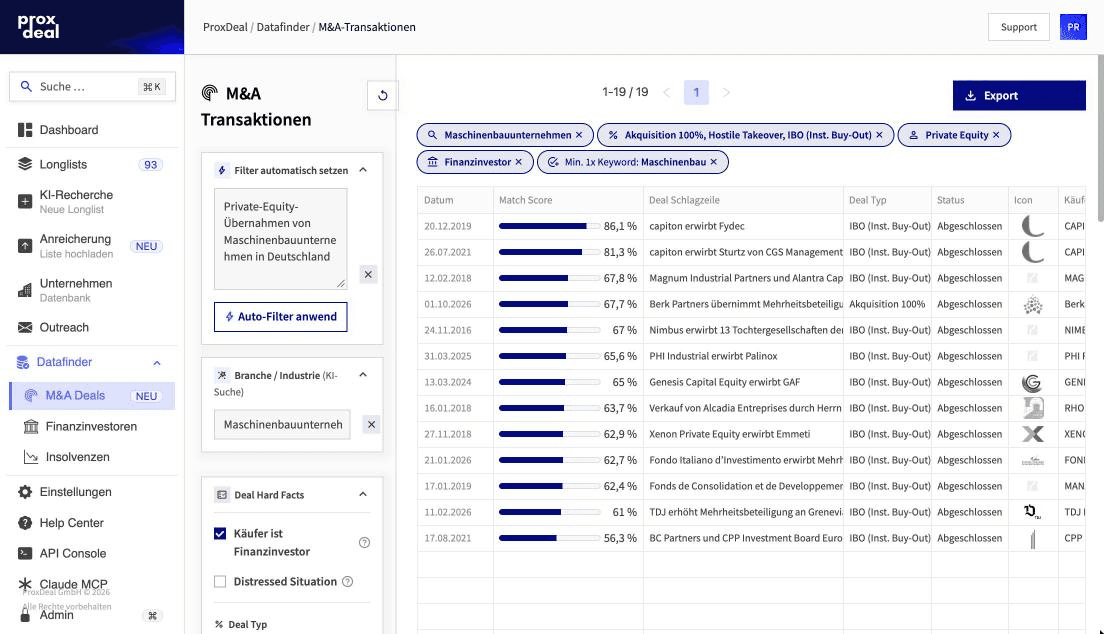This screenshot has height=634, width=1104.
Task: Click the ProxDeal logo
Action: (38, 27)
